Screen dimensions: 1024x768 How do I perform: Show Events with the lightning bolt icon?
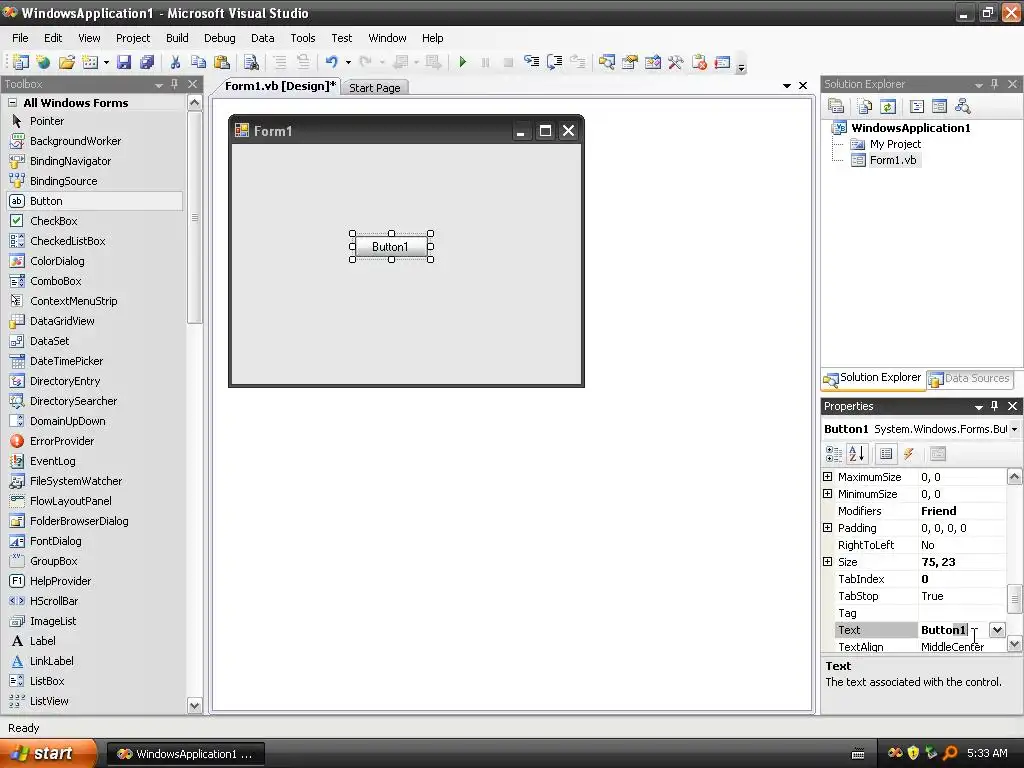tap(909, 453)
